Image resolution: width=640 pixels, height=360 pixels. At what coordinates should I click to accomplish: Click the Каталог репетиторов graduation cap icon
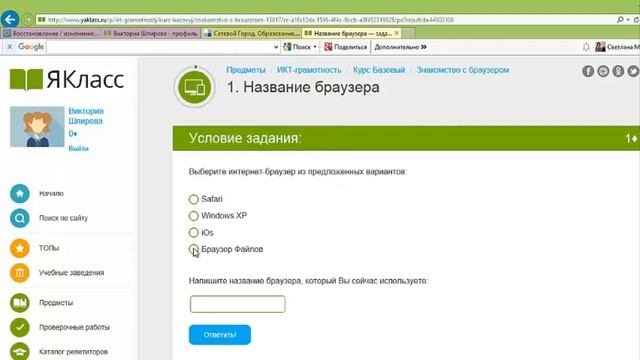[20, 351]
